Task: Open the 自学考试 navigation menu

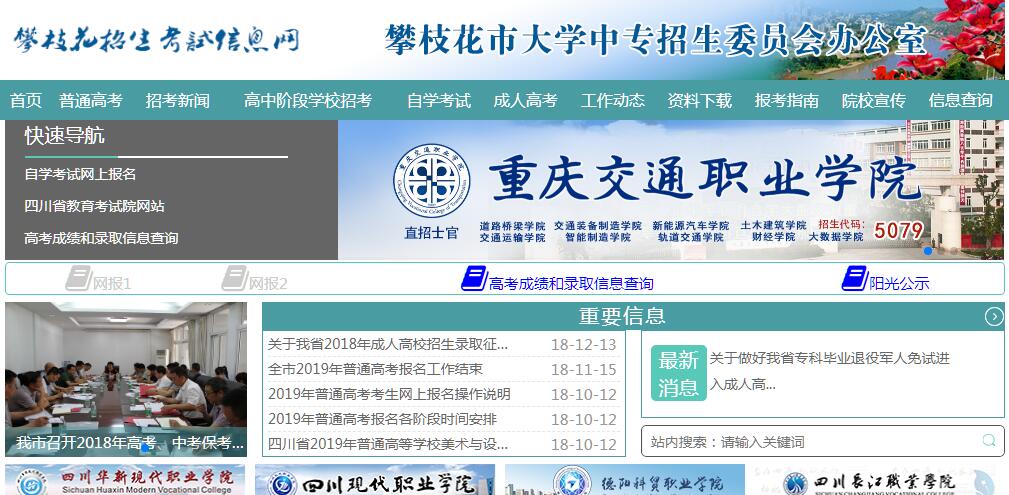Action: (438, 100)
